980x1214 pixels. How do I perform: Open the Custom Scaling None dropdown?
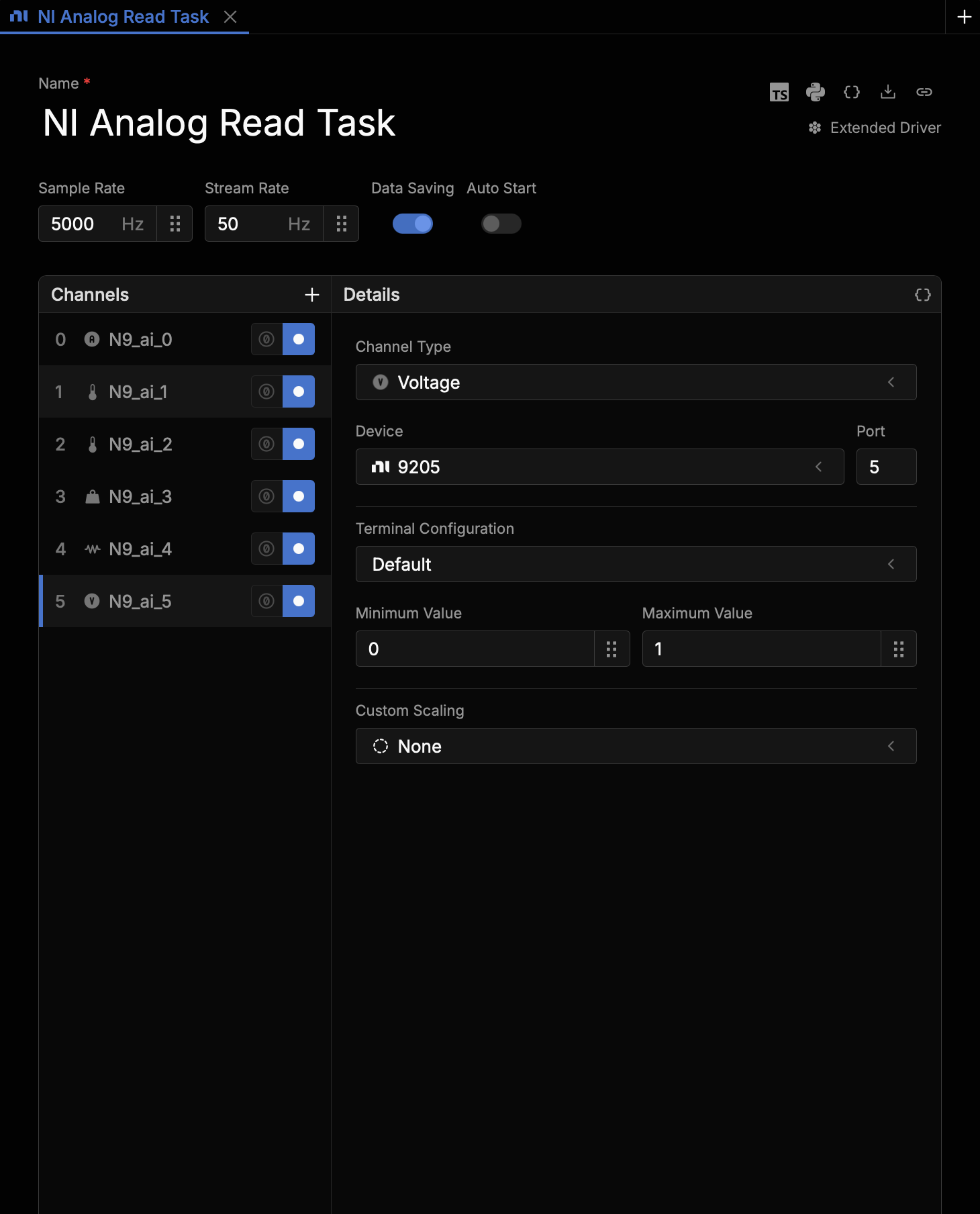click(x=636, y=746)
